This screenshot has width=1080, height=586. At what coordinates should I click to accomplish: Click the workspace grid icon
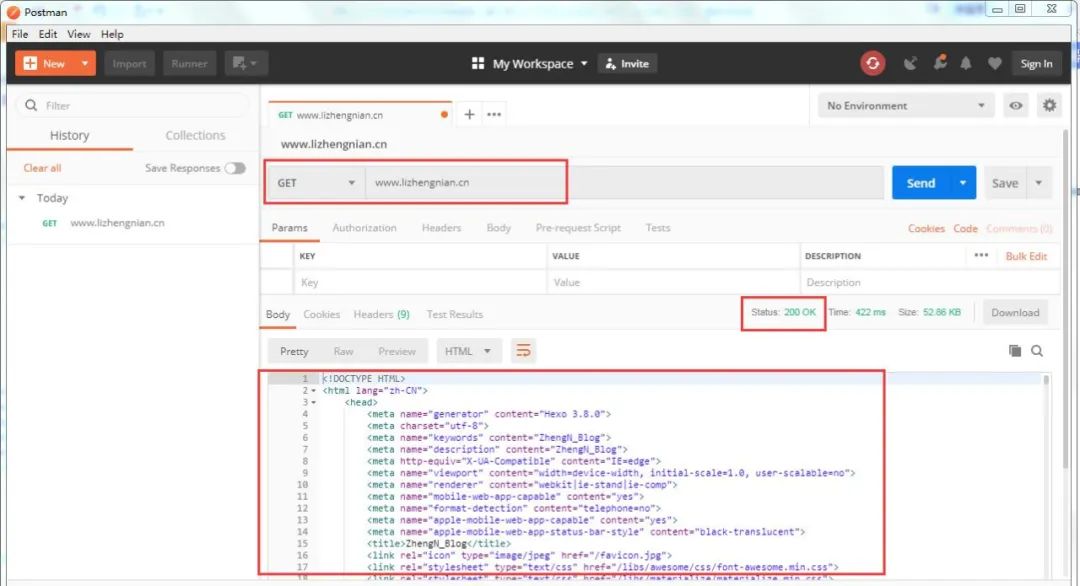pyautogui.click(x=477, y=63)
